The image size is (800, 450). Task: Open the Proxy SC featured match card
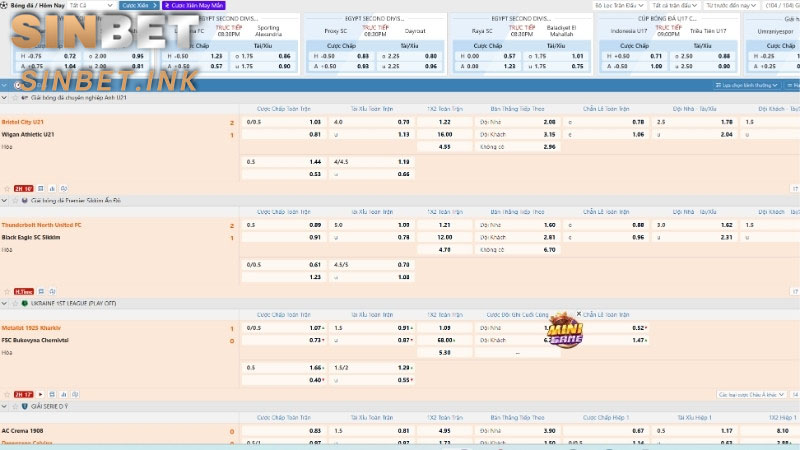tap(375, 44)
